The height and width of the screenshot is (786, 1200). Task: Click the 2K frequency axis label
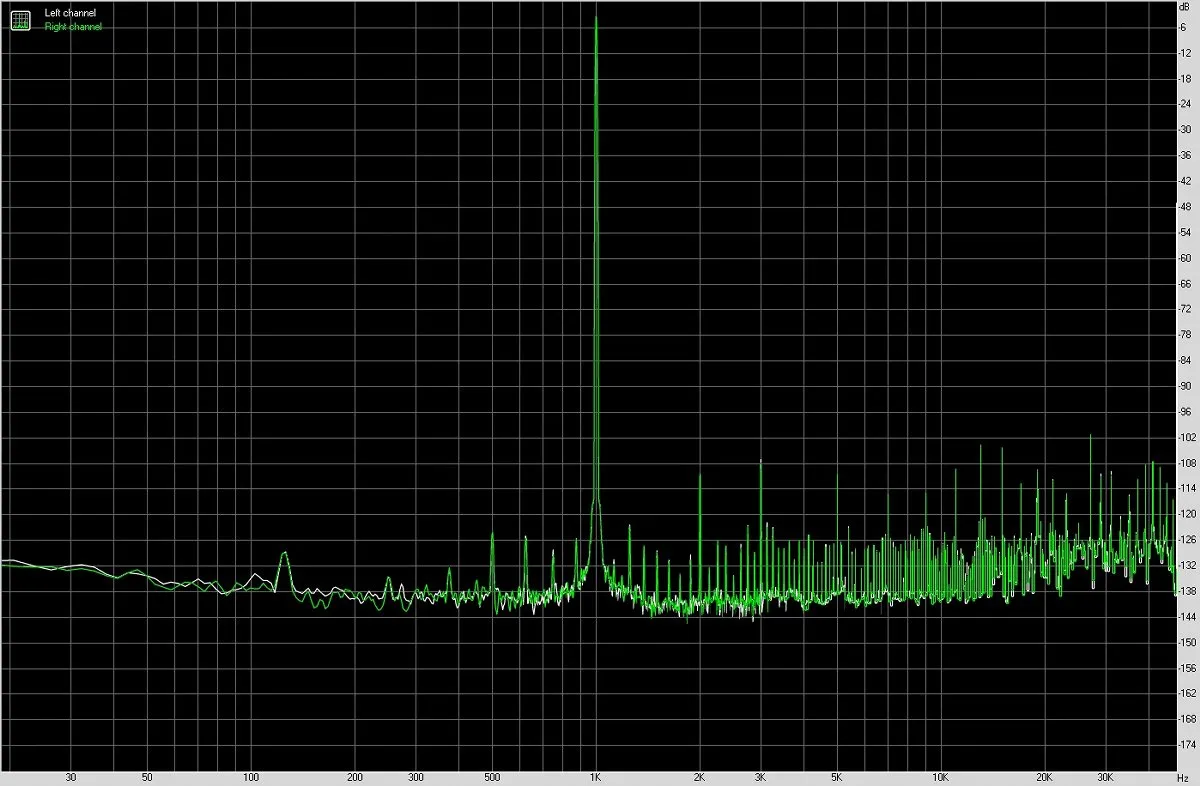[699, 776]
